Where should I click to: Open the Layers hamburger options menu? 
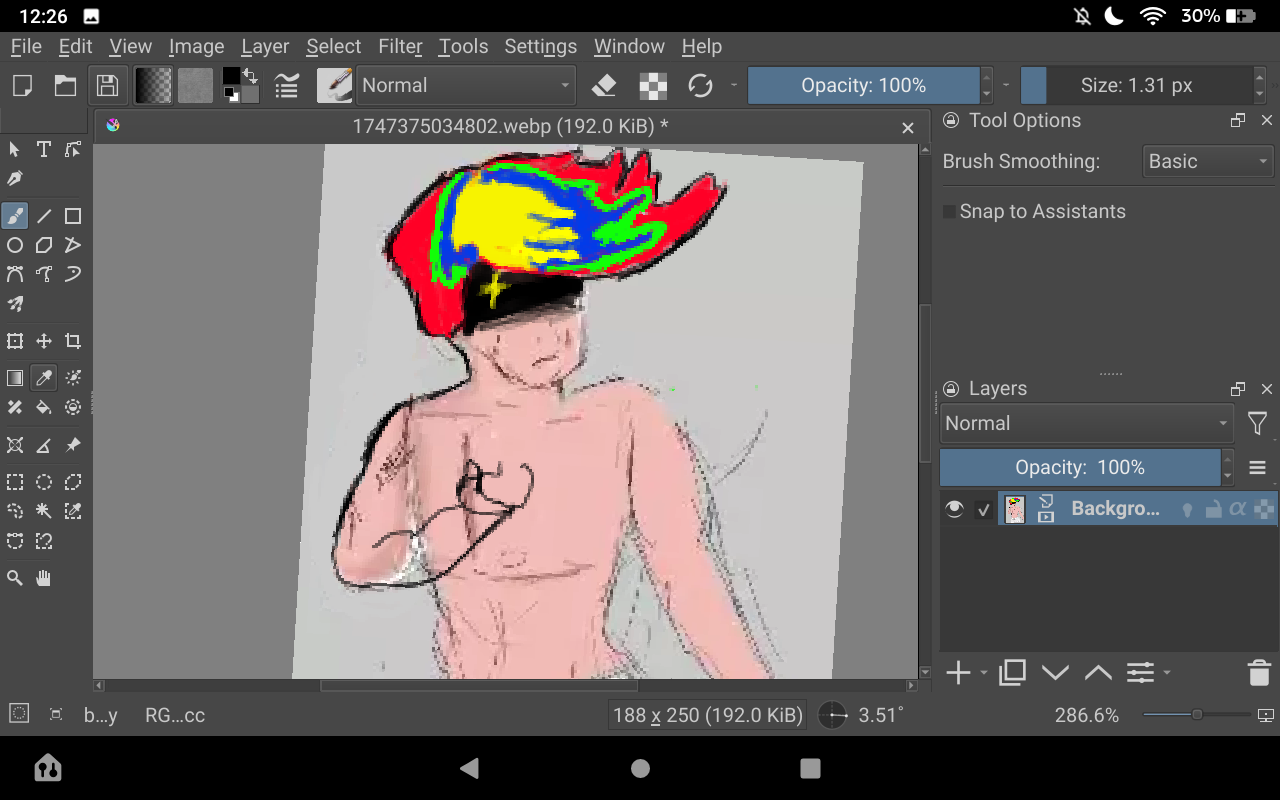pos(1258,468)
